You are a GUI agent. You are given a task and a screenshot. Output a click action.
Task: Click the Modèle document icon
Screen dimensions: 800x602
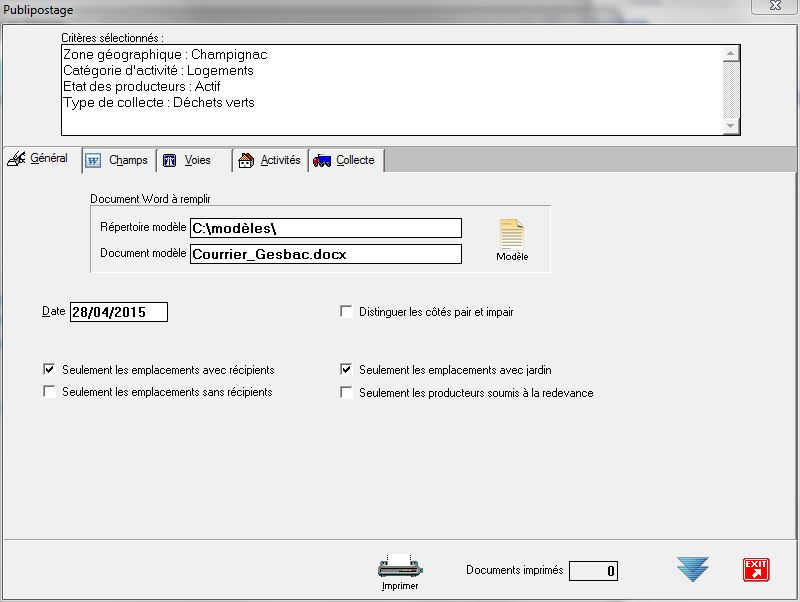point(511,236)
